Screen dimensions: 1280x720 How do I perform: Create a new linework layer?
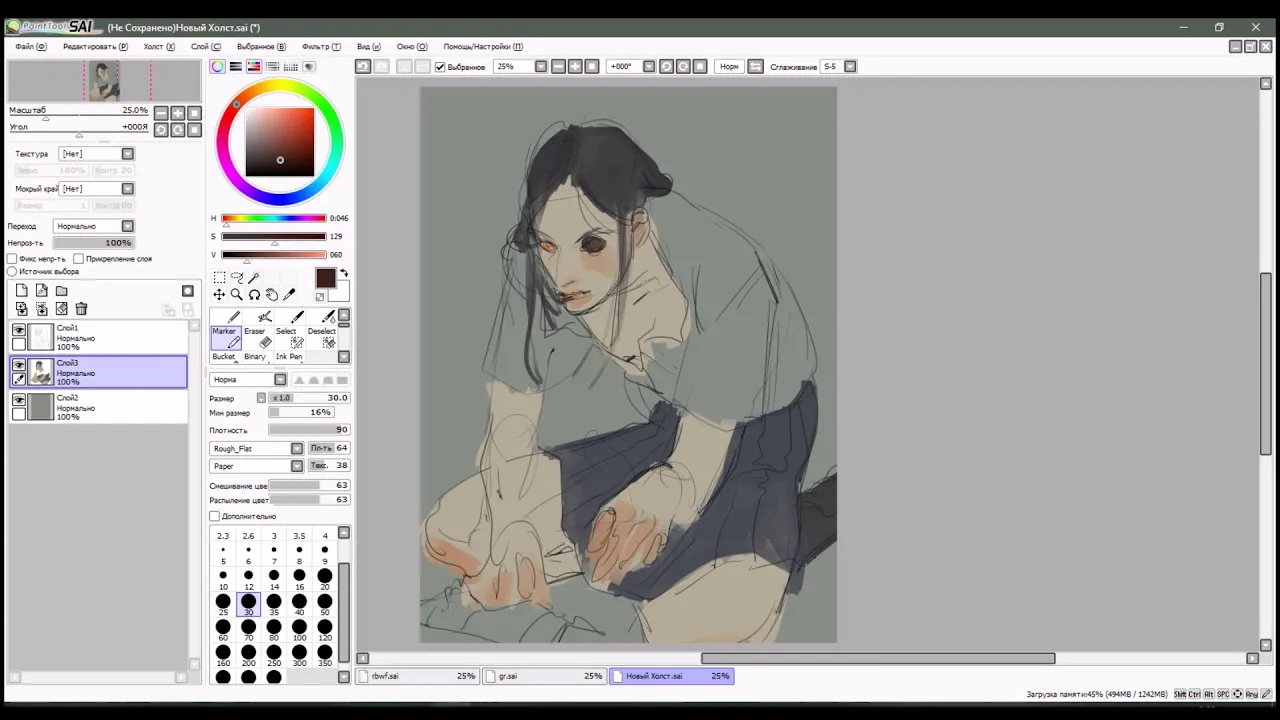pyautogui.click(x=41, y=291)
